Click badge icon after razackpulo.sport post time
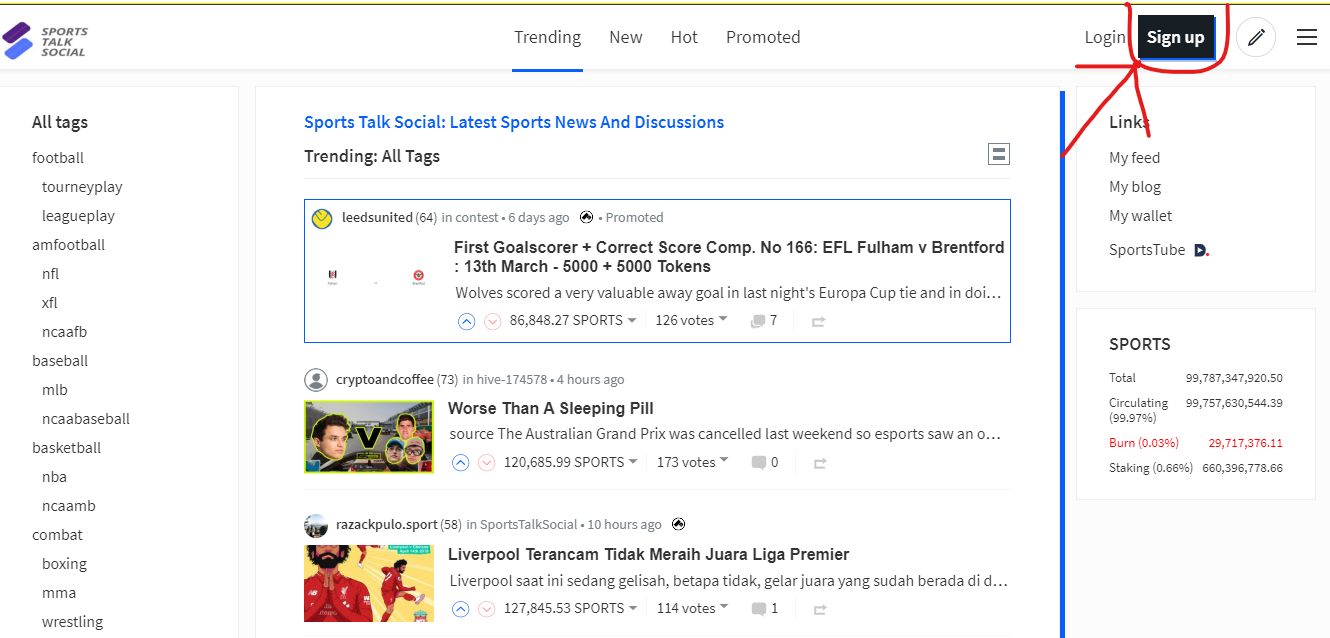Viewport: 1330px width, 638px height. pyautogui.click(x=679, y=524)
